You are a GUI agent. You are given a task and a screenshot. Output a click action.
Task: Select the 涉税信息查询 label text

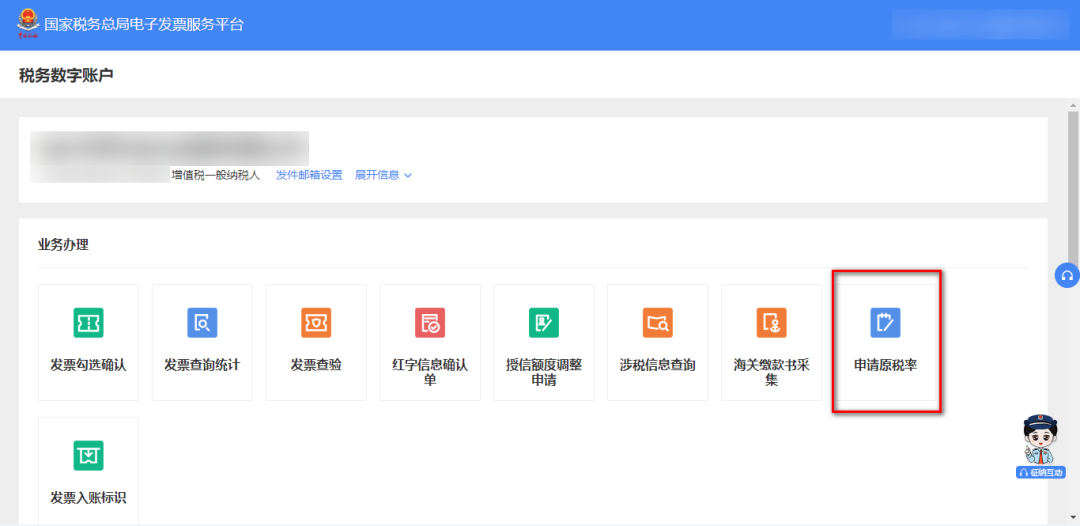click(658, 365)
